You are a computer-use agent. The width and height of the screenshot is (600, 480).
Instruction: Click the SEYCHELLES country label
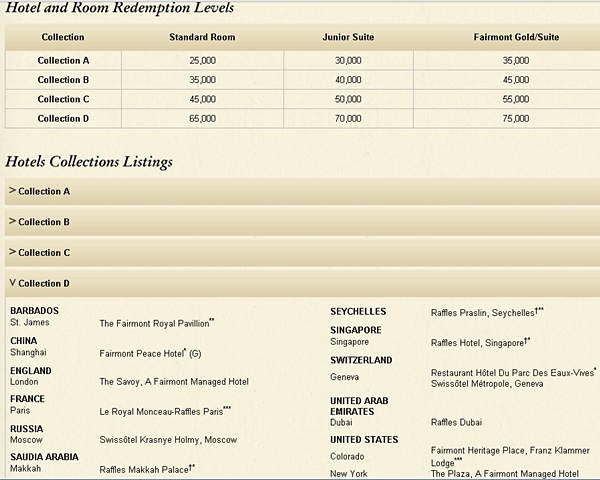(358, 312)
